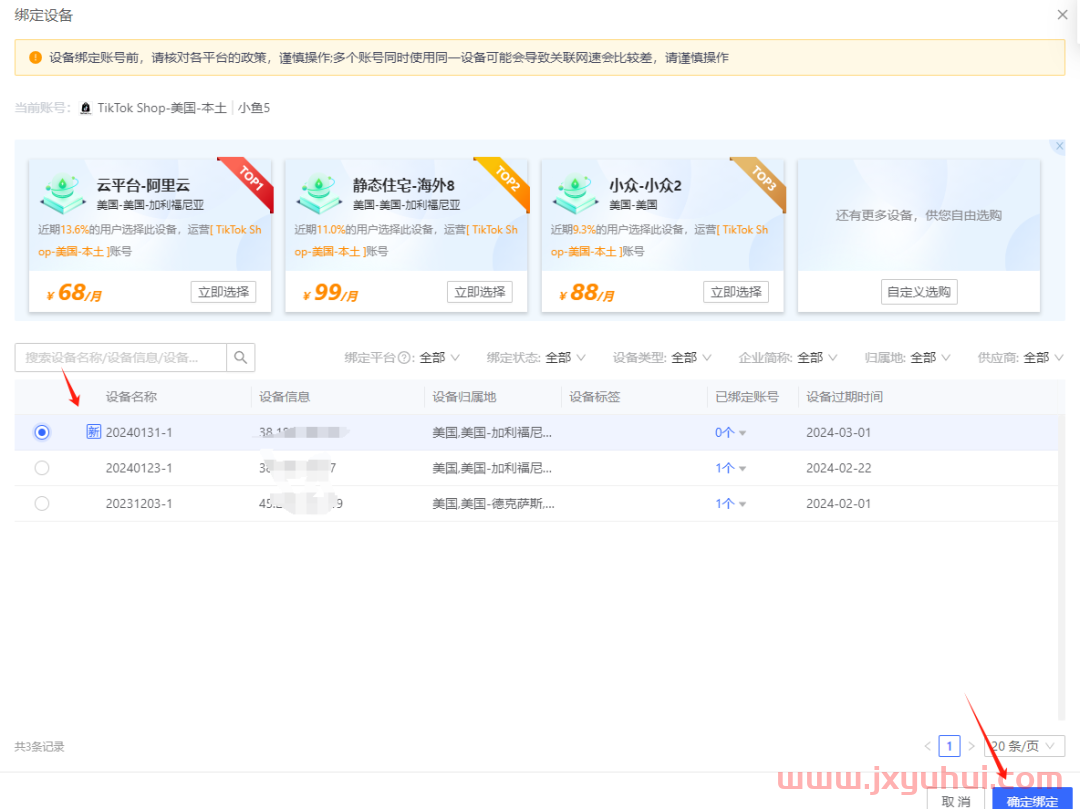Click the ¥99/月 price text
Image resolution: width=1080 pixels, height=809 pixels.
(x=331, y=293)
